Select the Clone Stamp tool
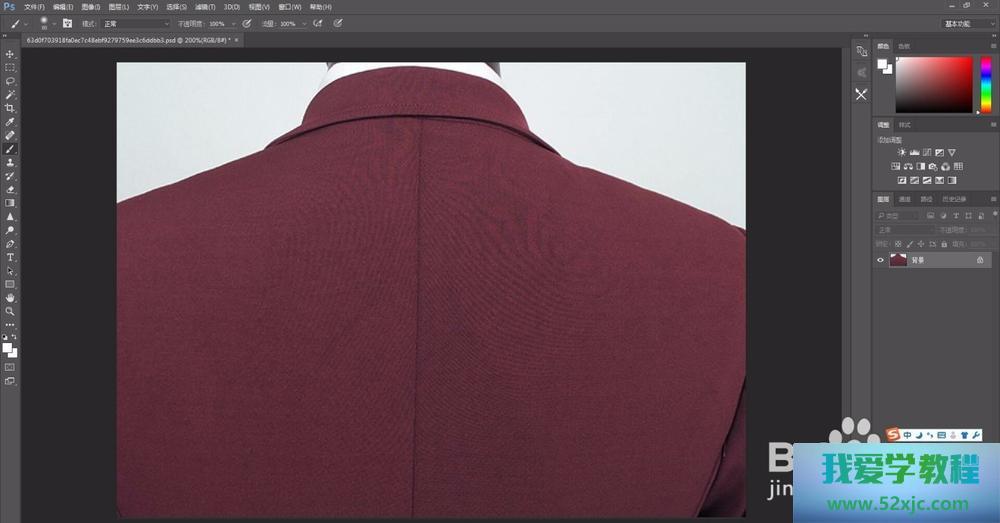The image size is (1000, 523). click(10, 162)
